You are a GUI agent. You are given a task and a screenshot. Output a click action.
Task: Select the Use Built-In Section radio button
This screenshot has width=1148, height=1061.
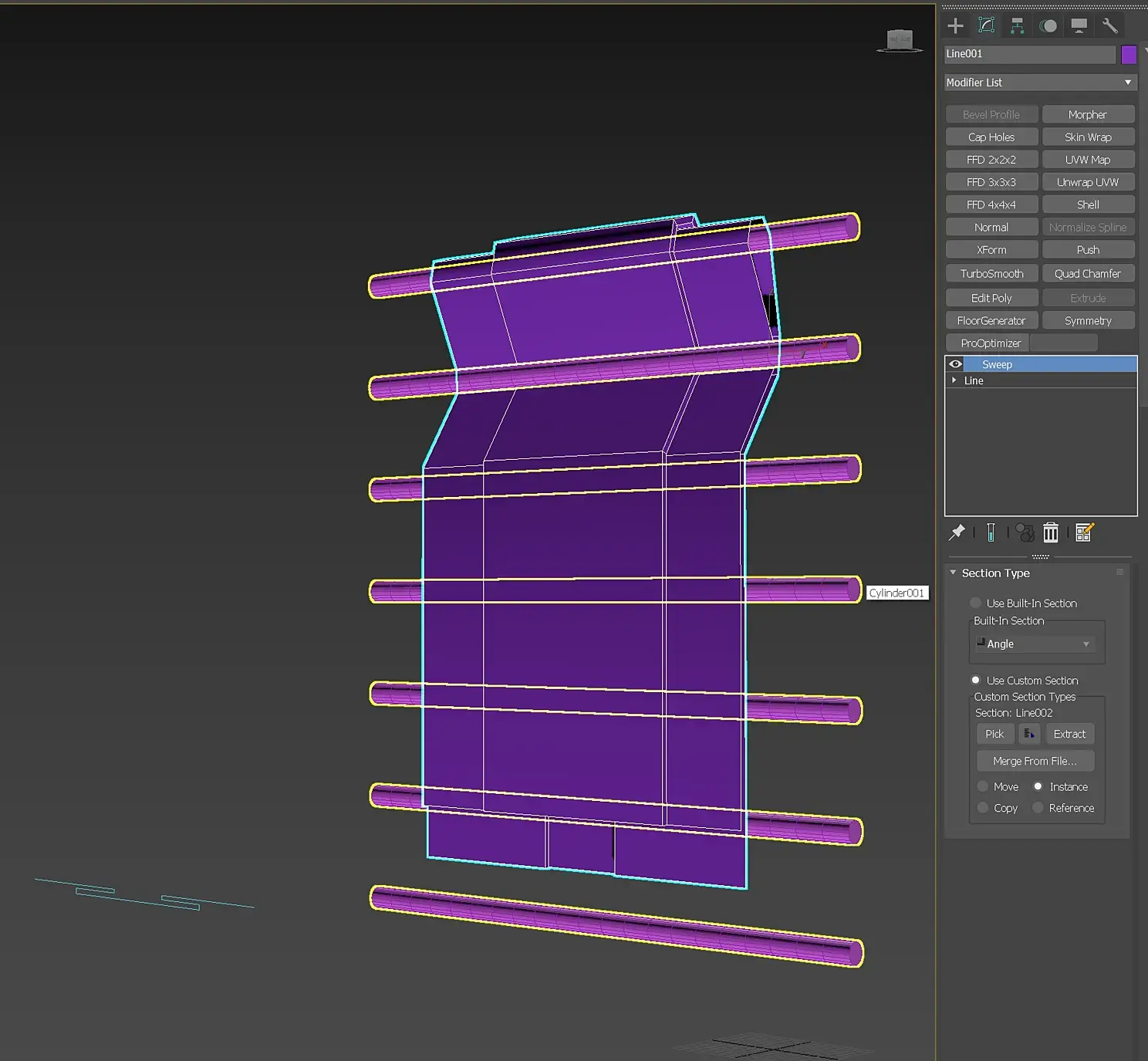click(976, 603)
